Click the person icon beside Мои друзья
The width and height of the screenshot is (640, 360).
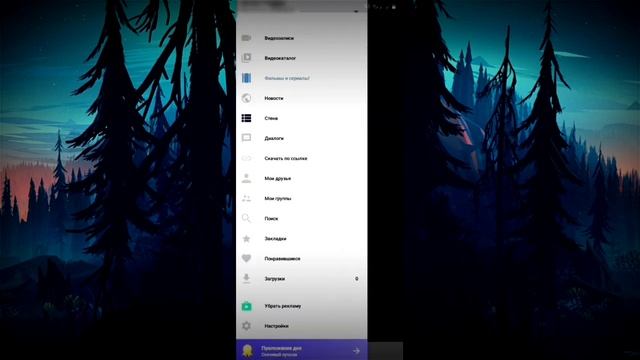coord(246,178)
